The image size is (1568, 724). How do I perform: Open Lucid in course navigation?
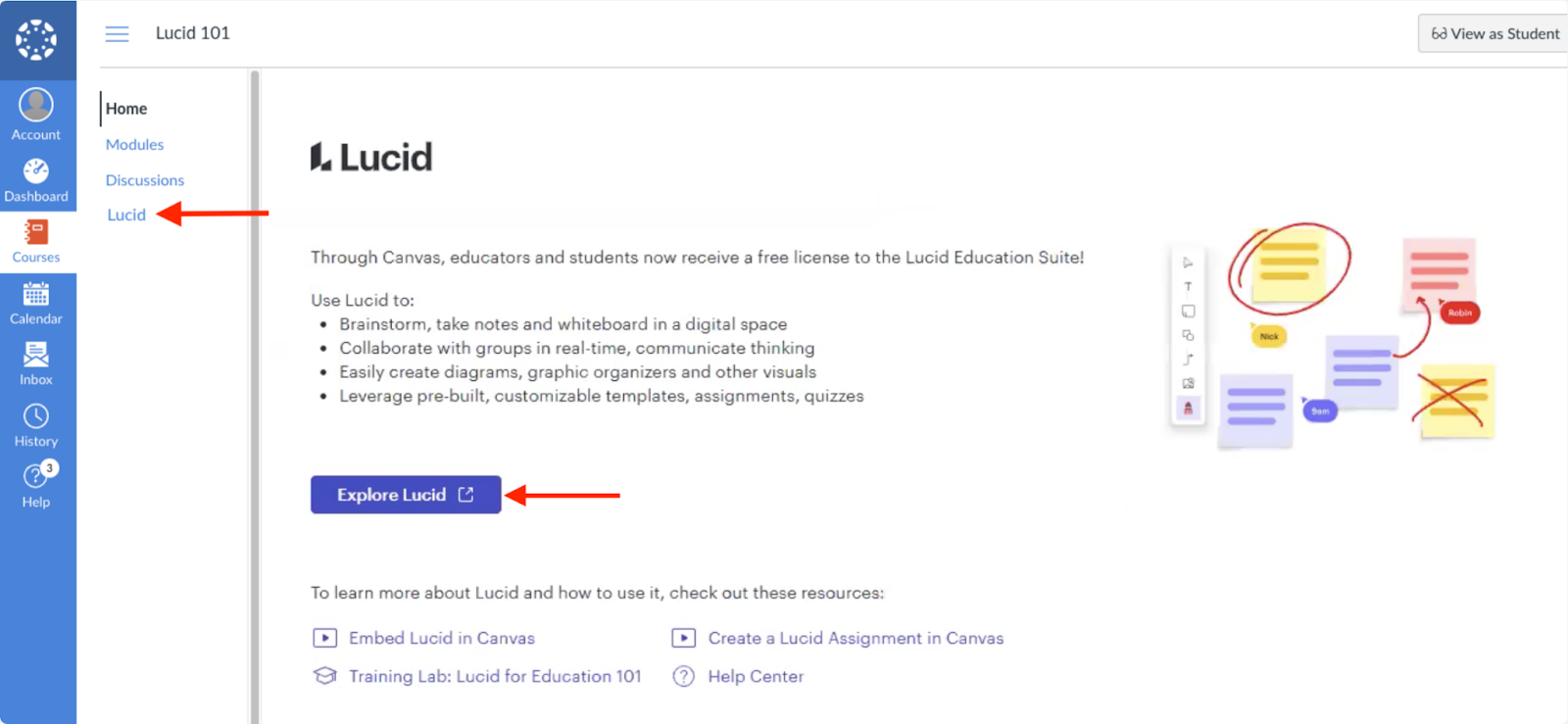pos(126,215)
